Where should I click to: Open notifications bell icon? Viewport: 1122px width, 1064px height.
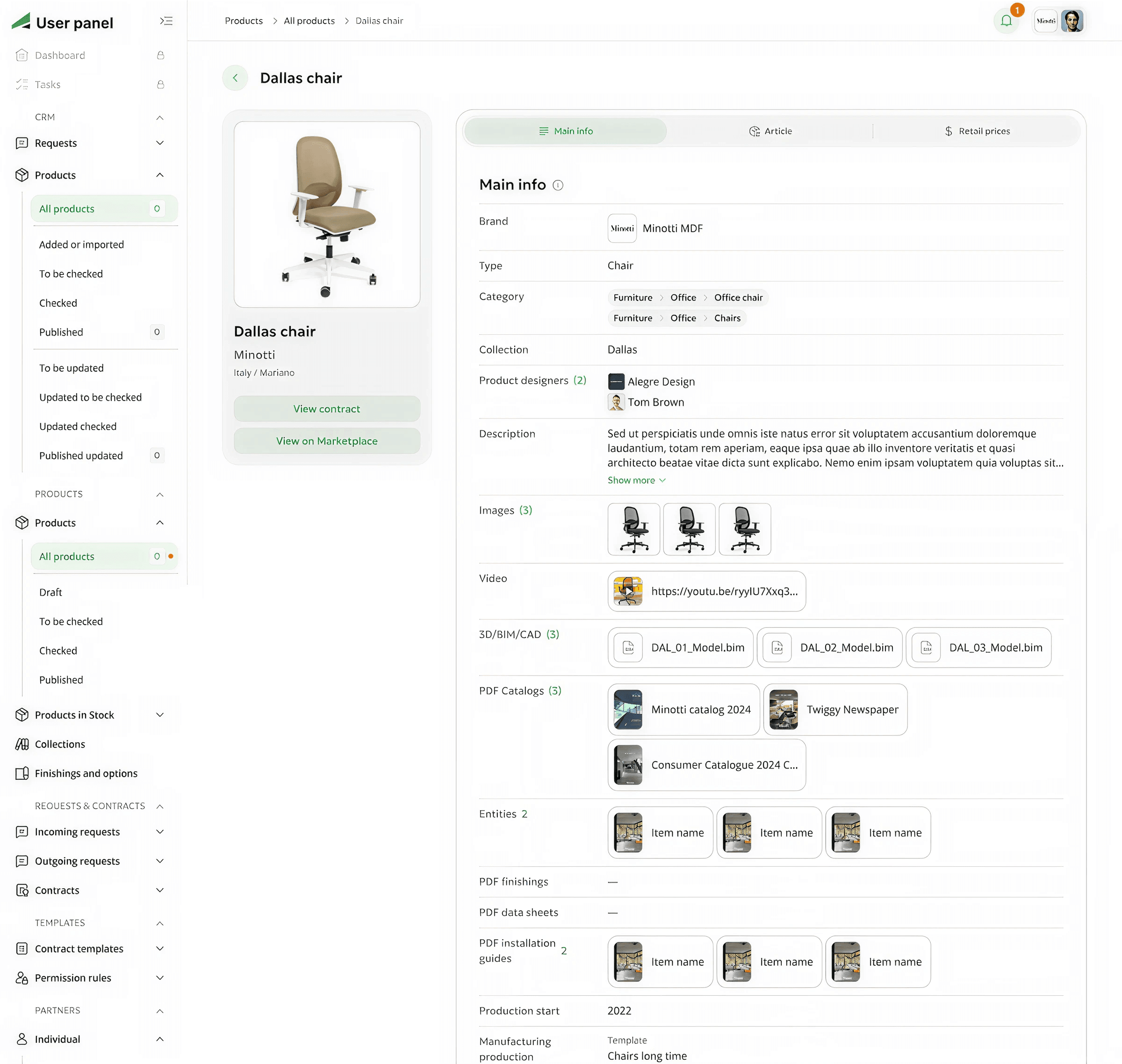1006,21
